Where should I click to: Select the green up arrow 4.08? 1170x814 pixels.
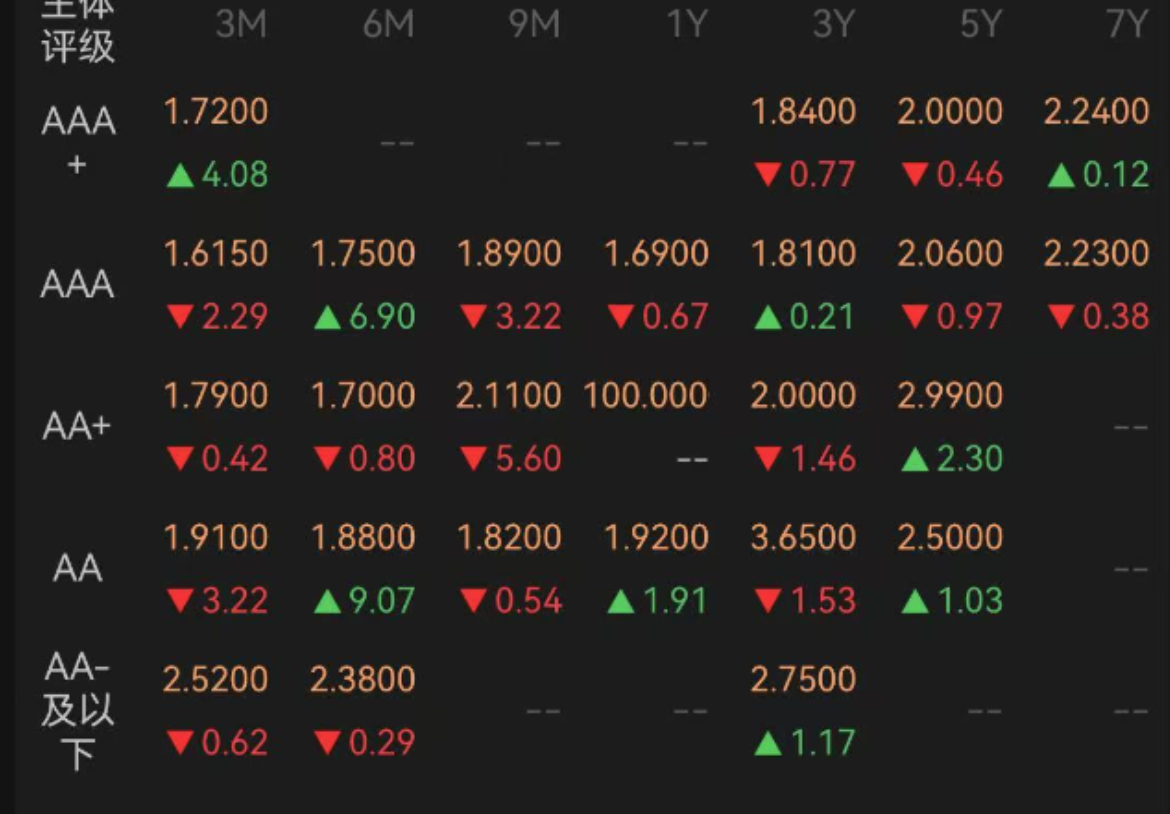tap(216, 175)
